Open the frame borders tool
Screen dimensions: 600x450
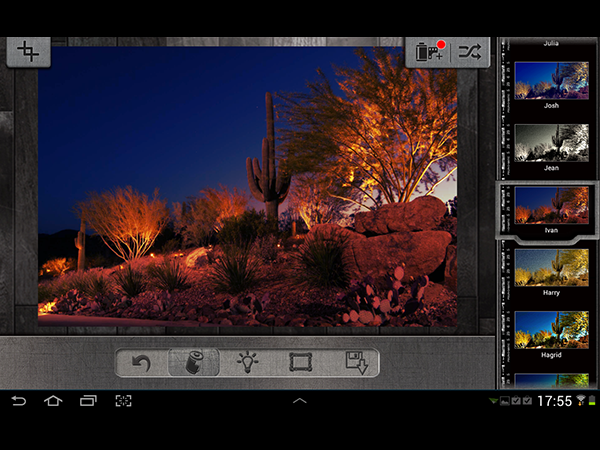tap(301, 362)
